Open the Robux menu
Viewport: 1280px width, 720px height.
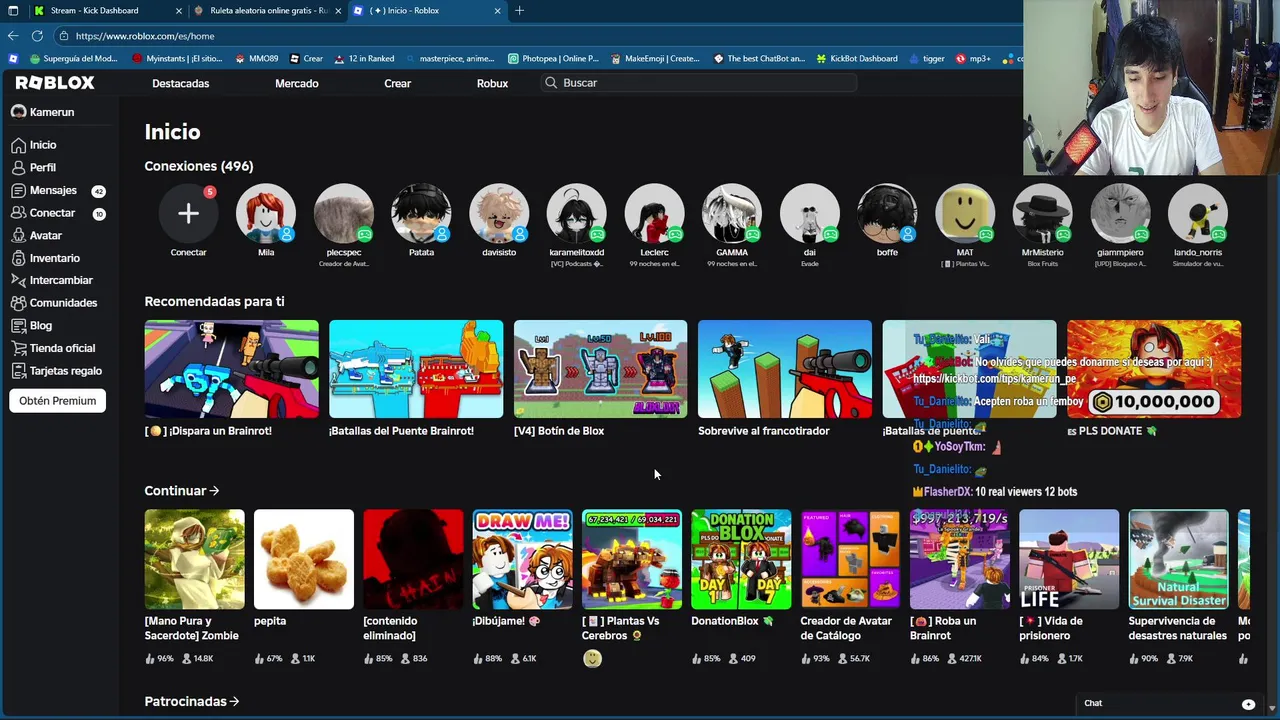point(492,83)
